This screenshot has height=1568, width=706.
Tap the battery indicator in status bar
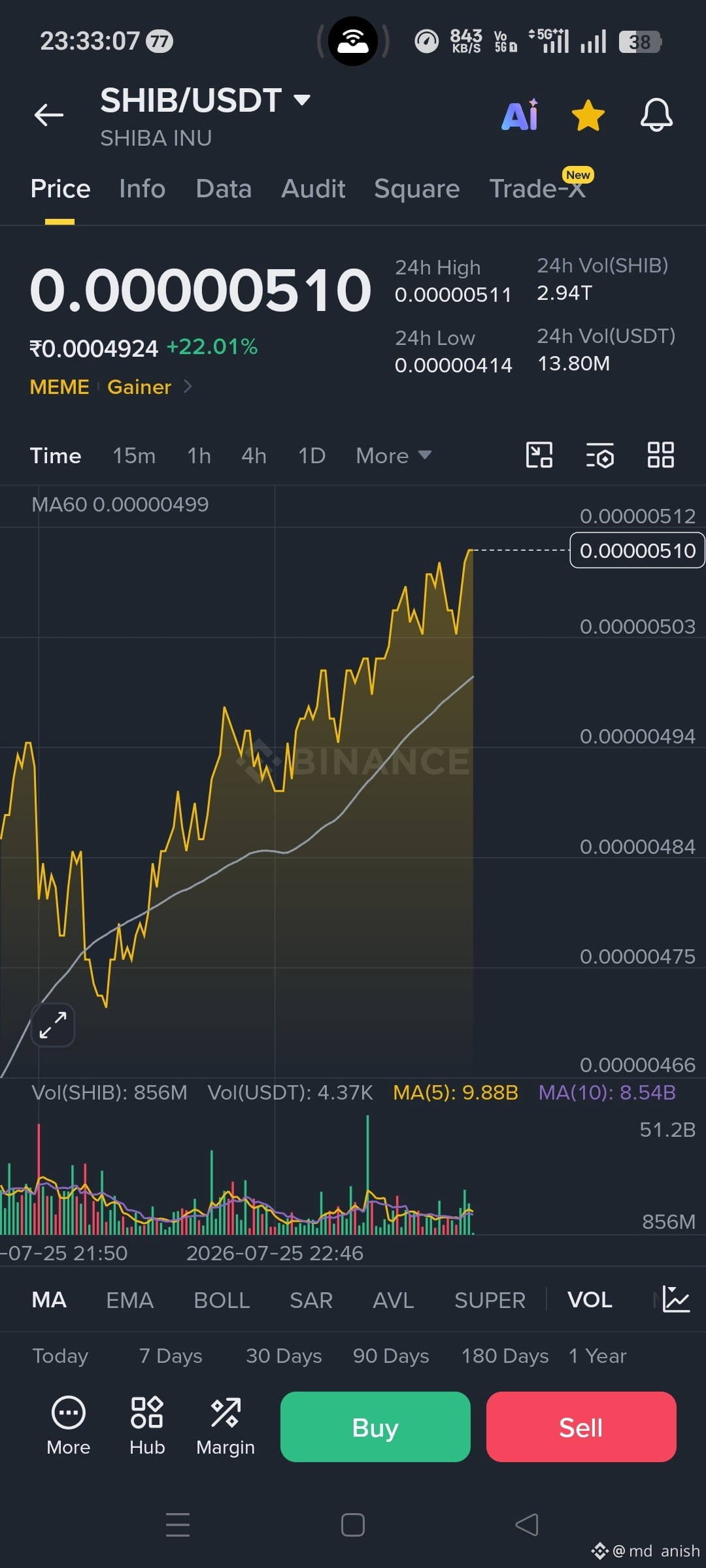(x=641, y=42)
